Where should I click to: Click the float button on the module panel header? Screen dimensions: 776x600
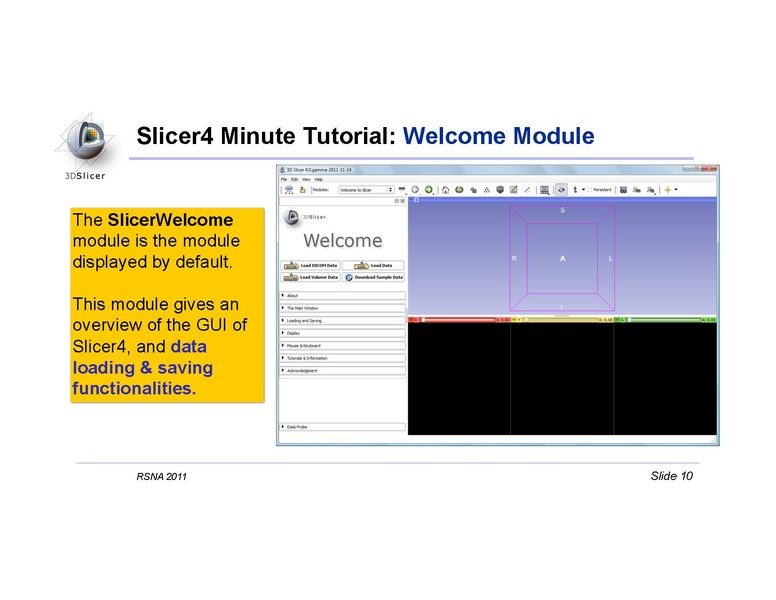click(396, 201)
